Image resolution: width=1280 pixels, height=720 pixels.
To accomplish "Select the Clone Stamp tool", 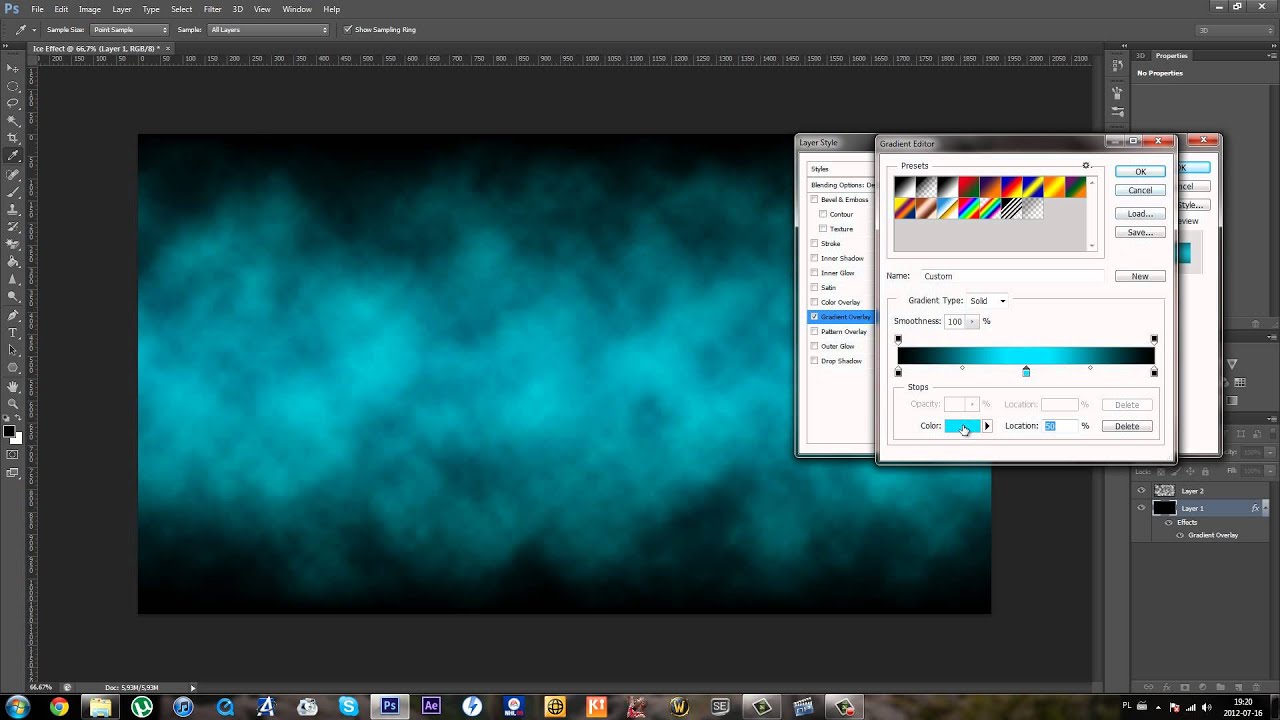I will point(13,209).
